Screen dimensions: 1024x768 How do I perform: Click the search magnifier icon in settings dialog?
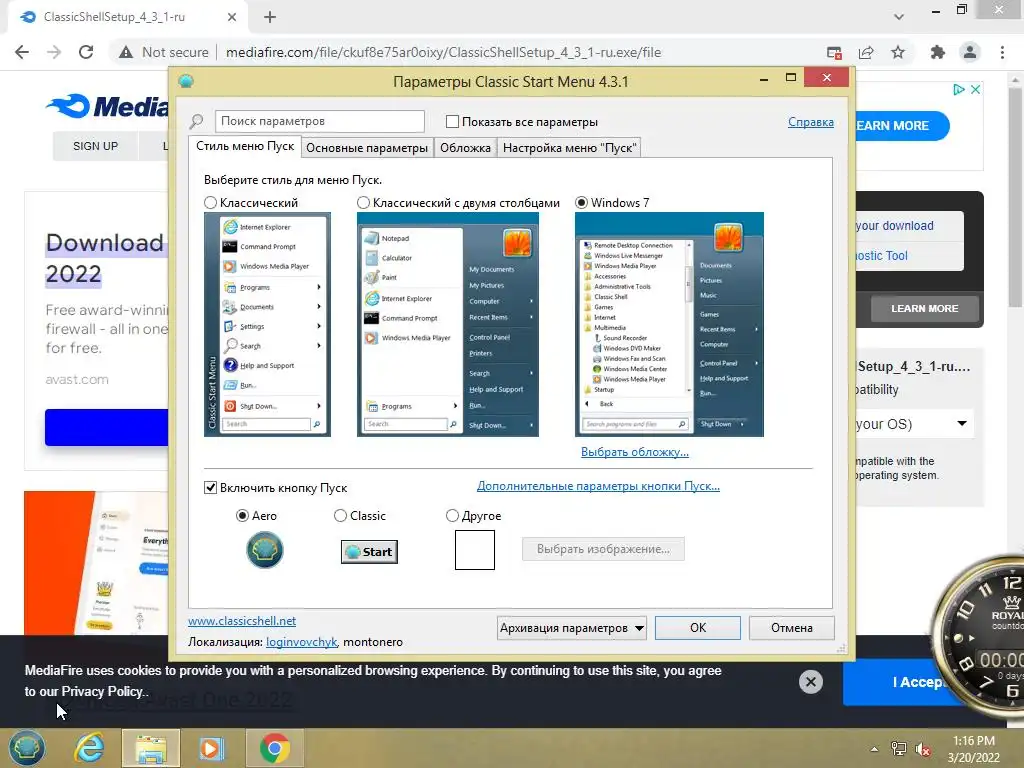(196, 121)
